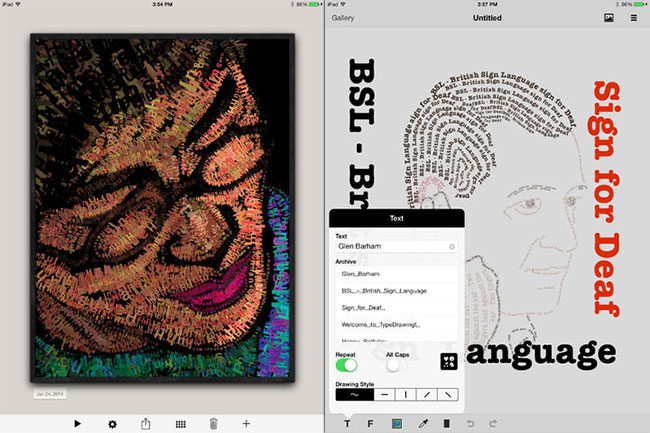Choose the curved drawing style
This screenshot has width=650, height=433.
point(355,394)
